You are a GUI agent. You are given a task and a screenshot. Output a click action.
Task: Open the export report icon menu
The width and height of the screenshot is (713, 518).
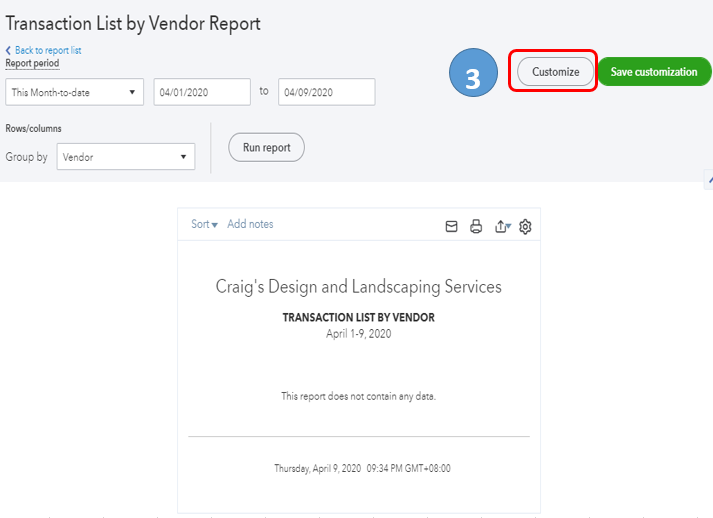pyautogui.click(x=502, y=226)
